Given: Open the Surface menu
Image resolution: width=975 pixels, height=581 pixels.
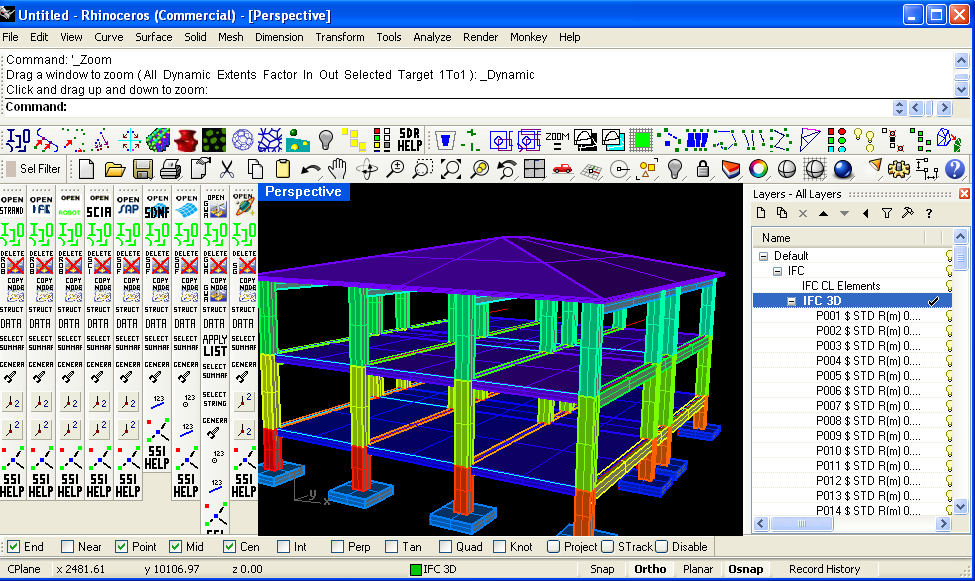Looking at the screenshot, I should tap(154, 37).
